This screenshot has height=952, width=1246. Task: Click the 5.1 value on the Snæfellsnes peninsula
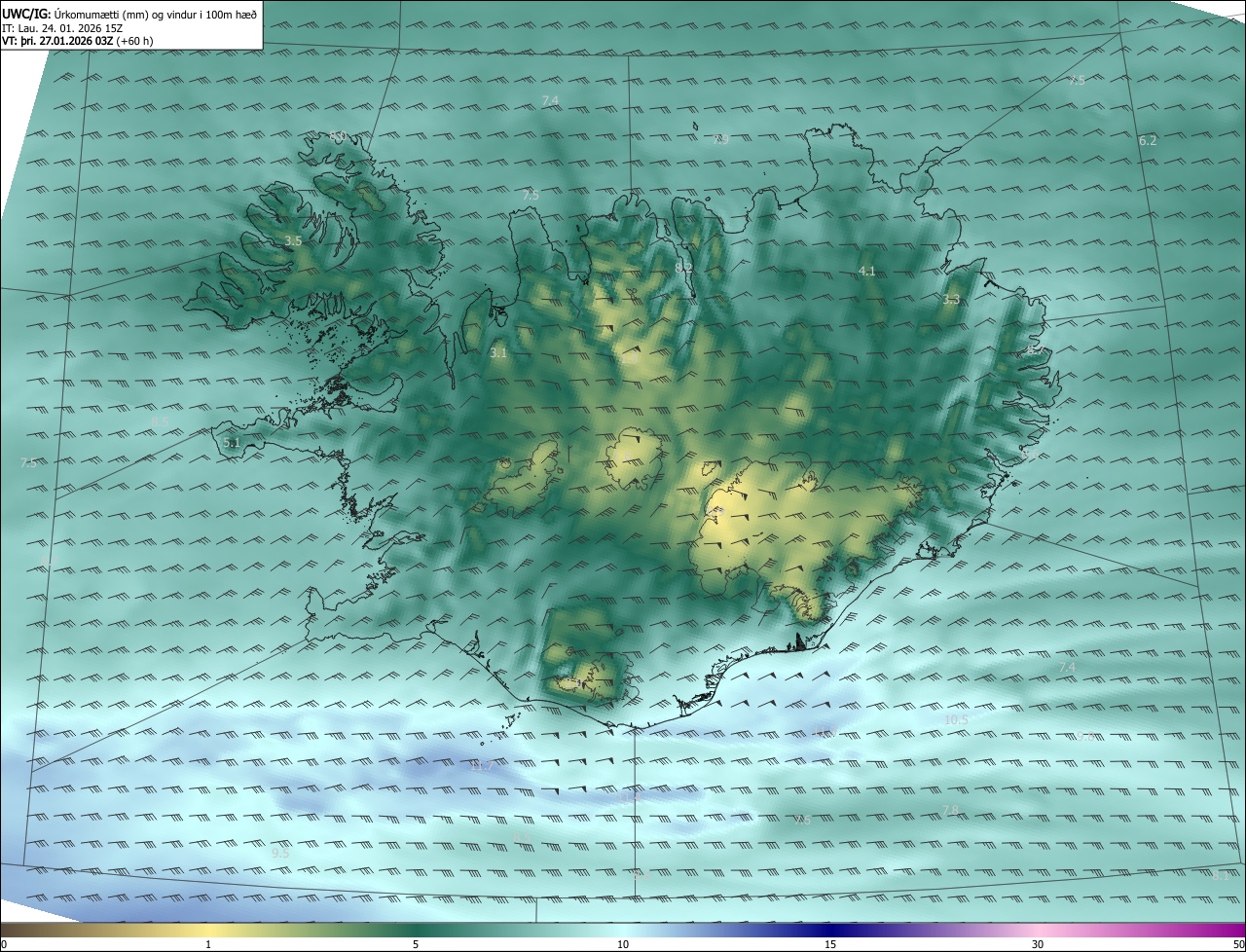[x=232, y=443]
